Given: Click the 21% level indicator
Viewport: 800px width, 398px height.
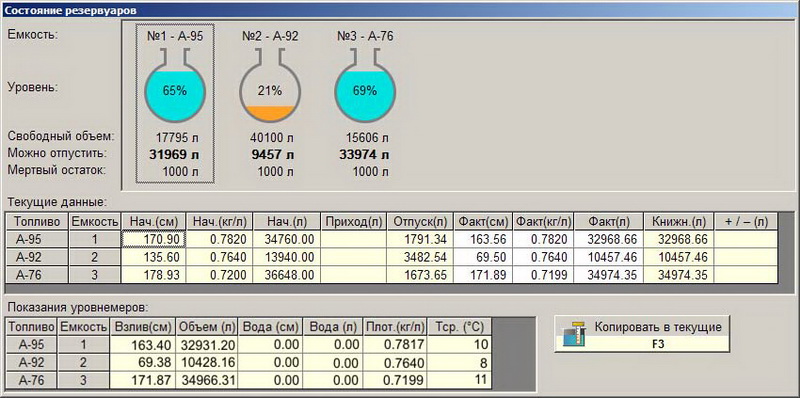Looking at the screenshot, I should [270, 91].
